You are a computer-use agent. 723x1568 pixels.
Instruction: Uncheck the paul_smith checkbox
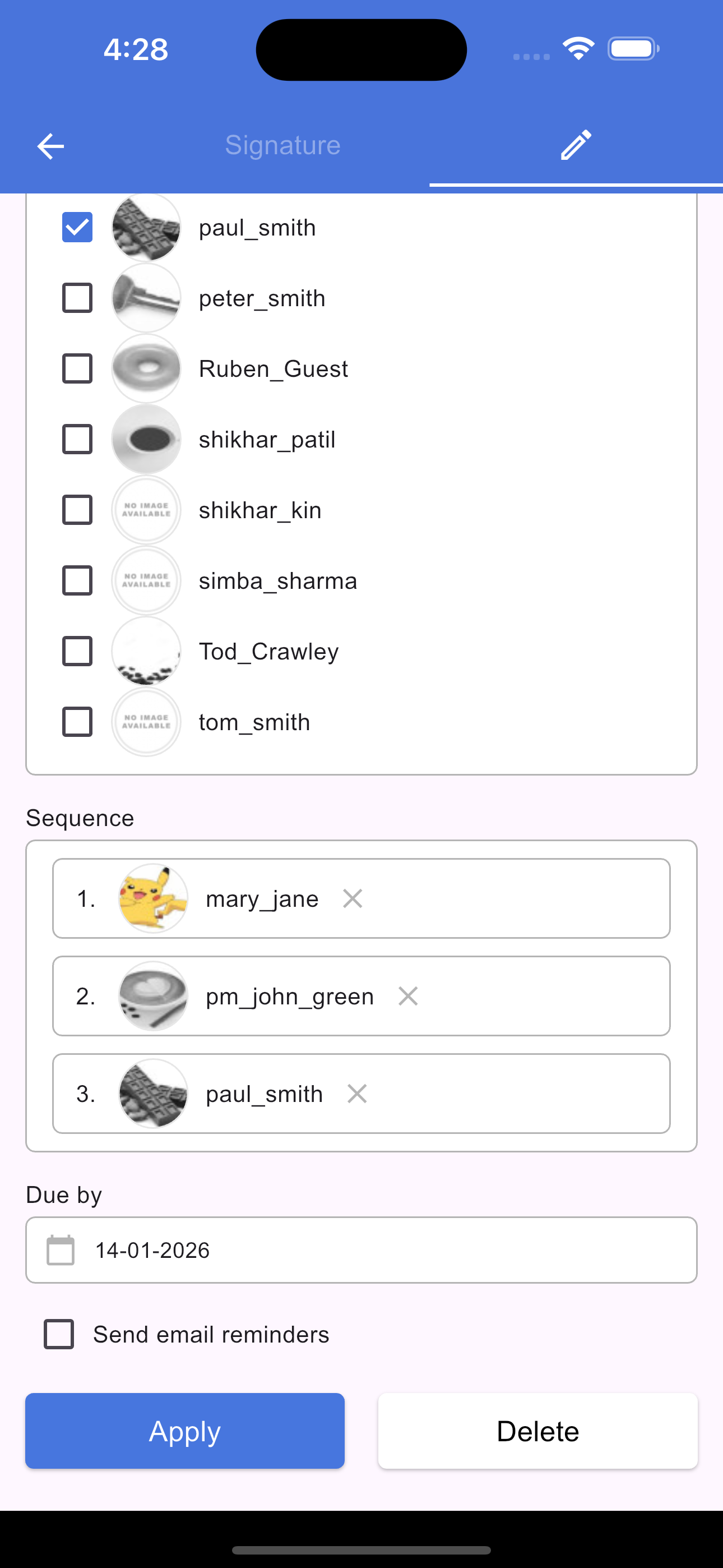(x=77, y=228)
